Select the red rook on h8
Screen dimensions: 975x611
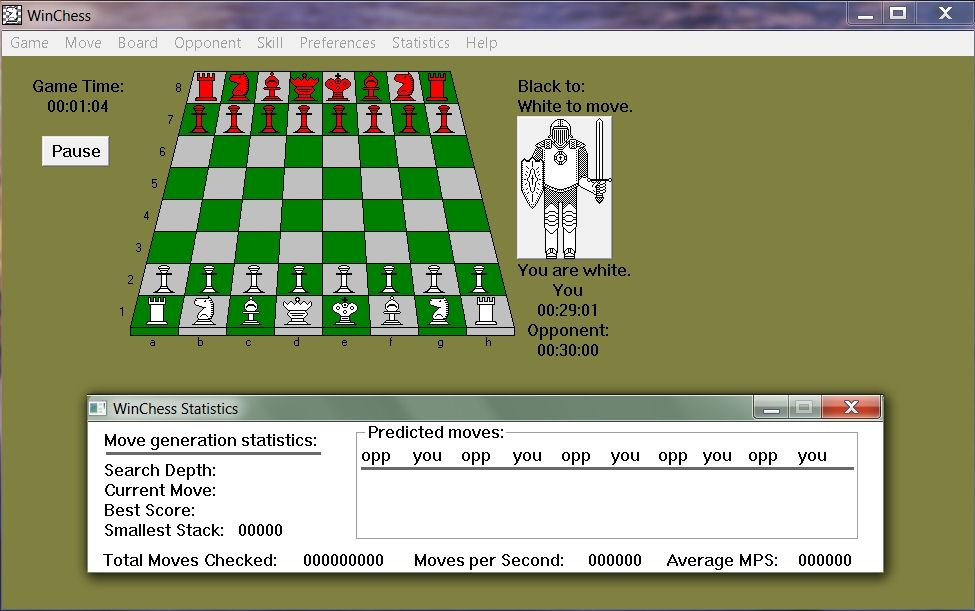pyautogui.click(x=437, y=87)
